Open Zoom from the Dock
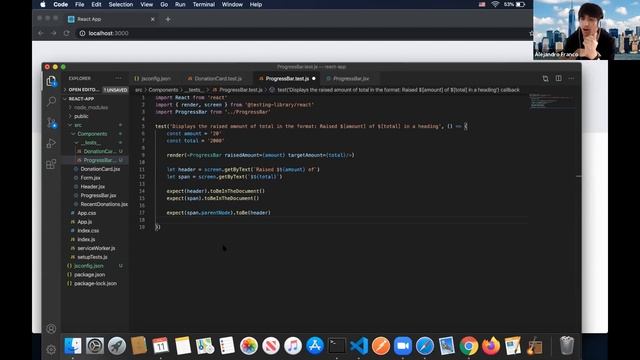This screenshot has width=640, height=360. pos(403,346)
